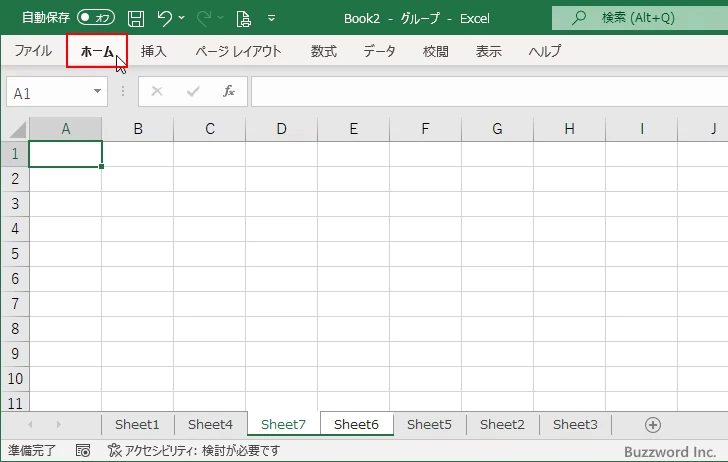Select row 10 header
Viewport: 728px width, 462px height.
tap(15, 379)
